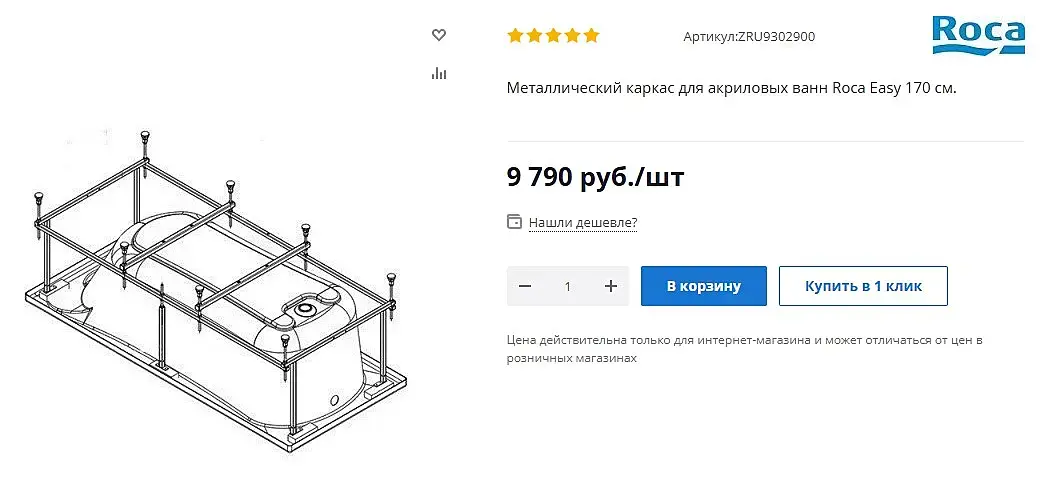Add product to favorites with heart icon

(438, 35)
